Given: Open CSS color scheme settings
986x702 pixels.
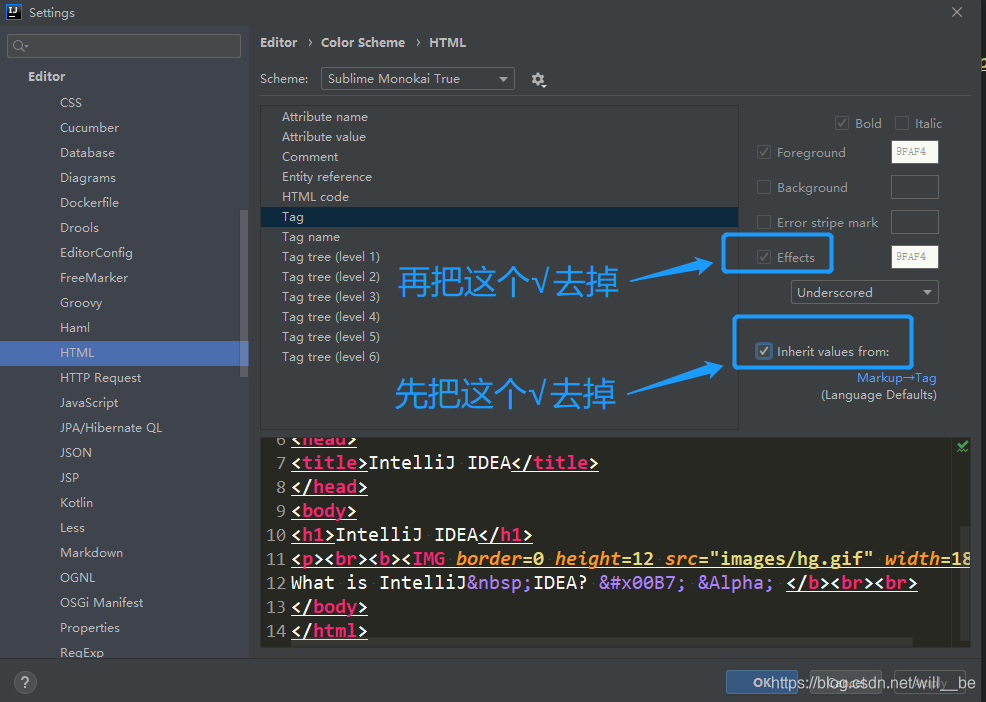Looking at the screenshot, I should point(71,103).
